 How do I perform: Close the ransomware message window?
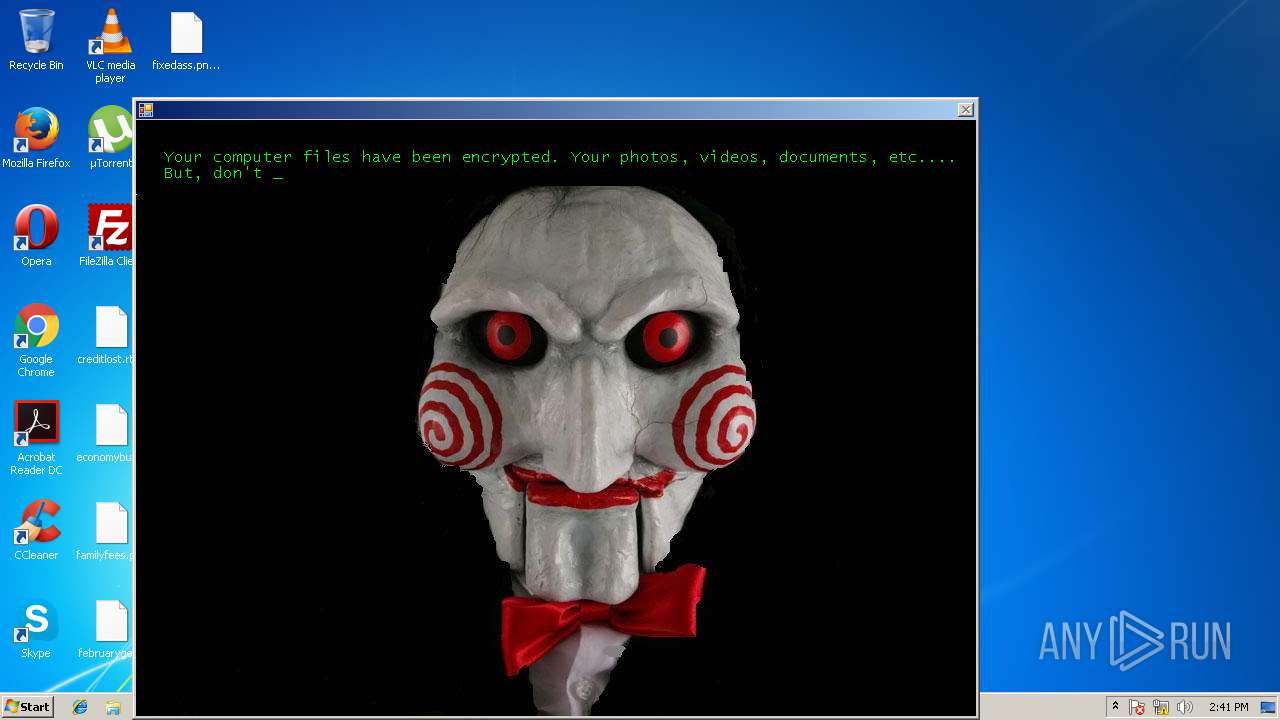(x=965, y=110)
